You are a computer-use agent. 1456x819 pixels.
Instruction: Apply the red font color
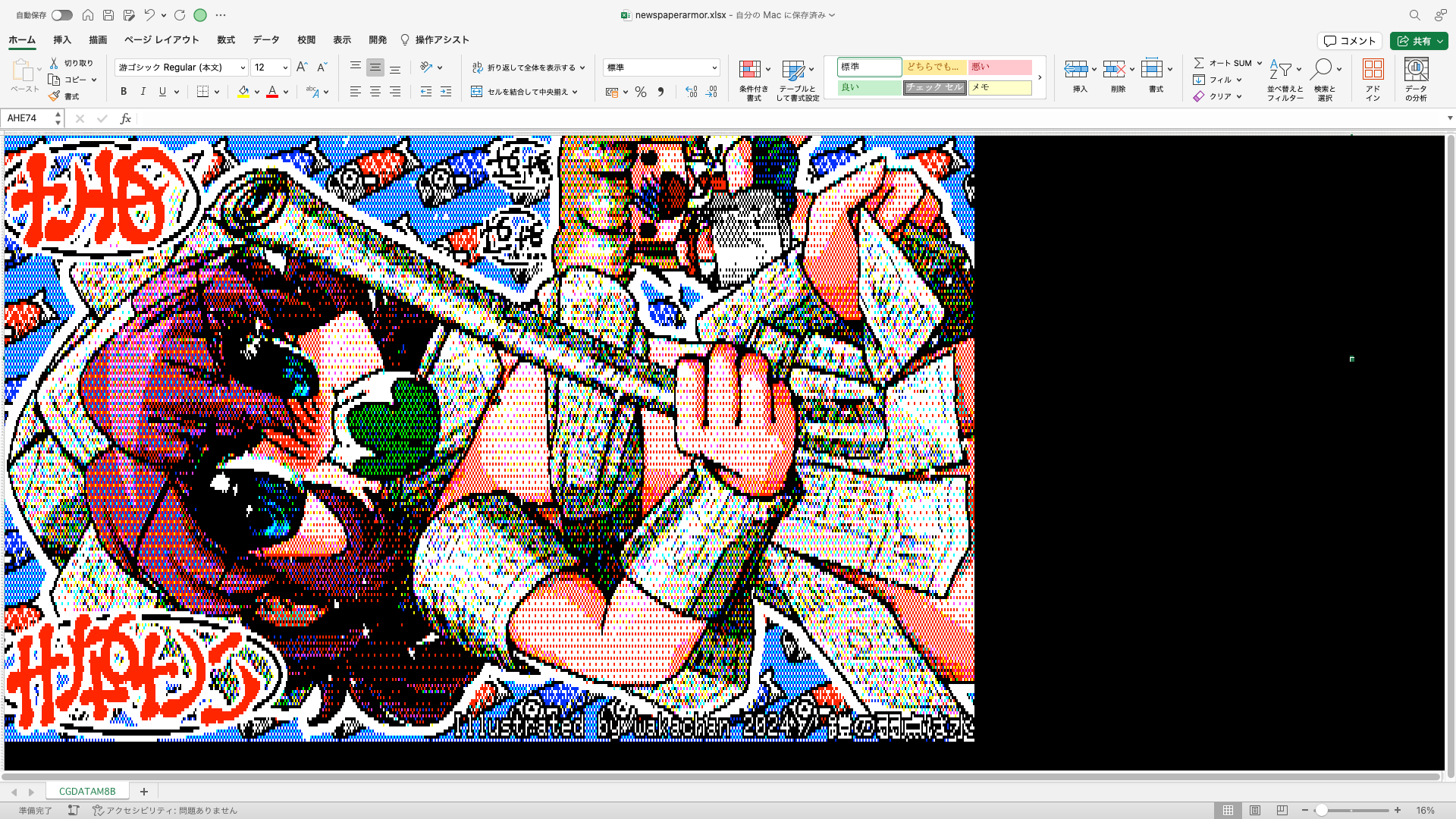coord(272,92)
